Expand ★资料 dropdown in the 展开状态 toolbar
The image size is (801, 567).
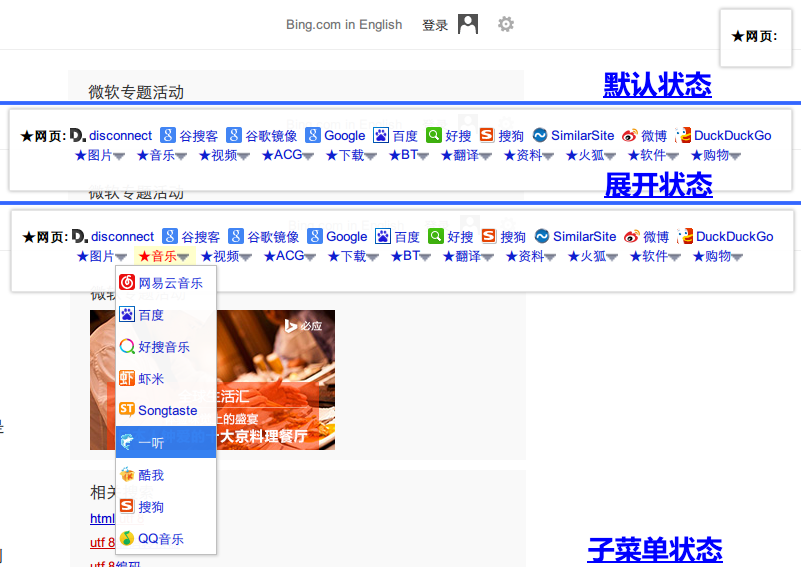pos(529,155)
